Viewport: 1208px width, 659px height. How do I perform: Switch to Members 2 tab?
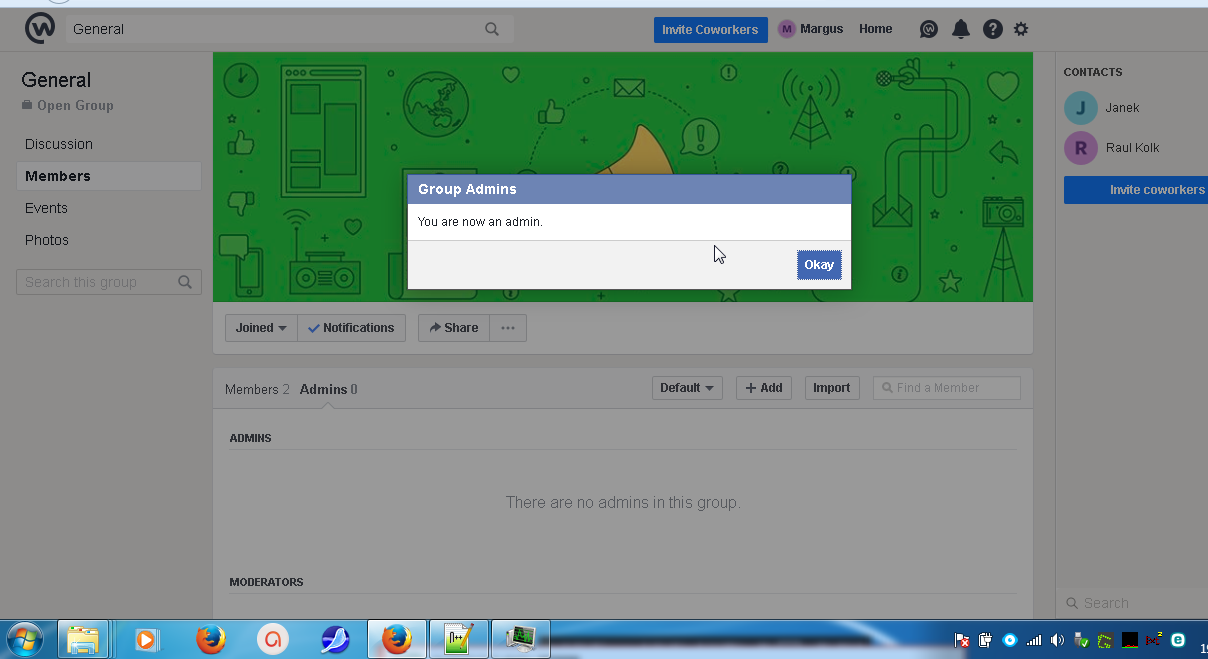point(257,389)
